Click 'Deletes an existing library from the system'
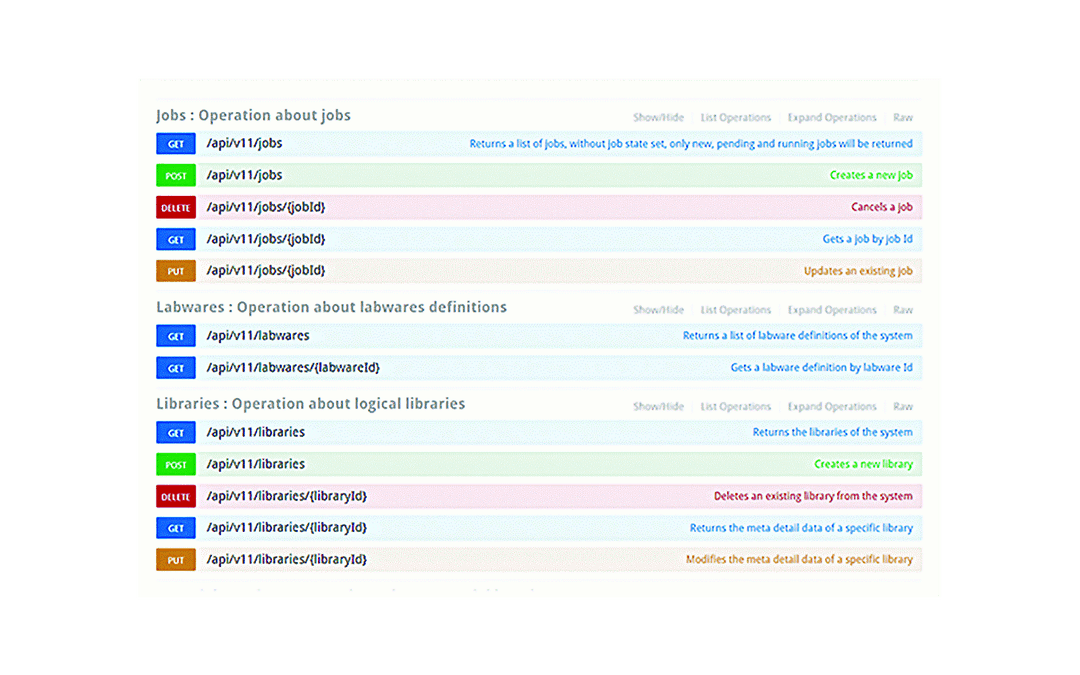The width and height of the screenshot is (1080, 675). (x=813, y=496)
